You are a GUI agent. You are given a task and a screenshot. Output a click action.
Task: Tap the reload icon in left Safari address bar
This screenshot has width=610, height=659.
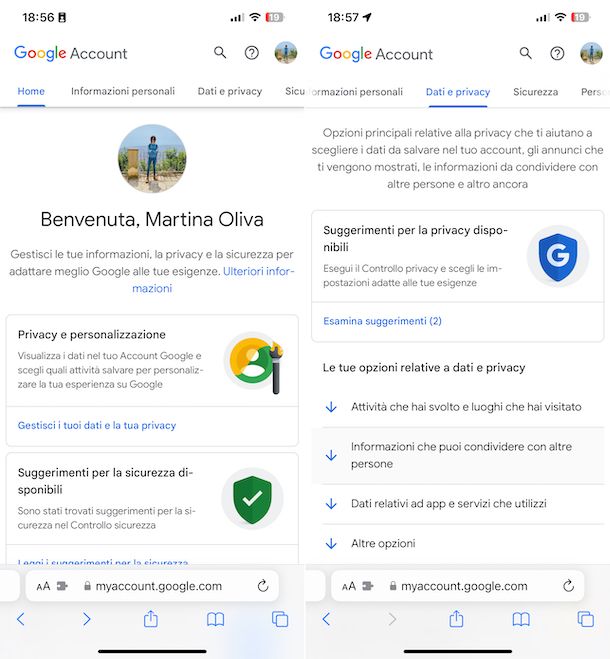tap(263, 585)
